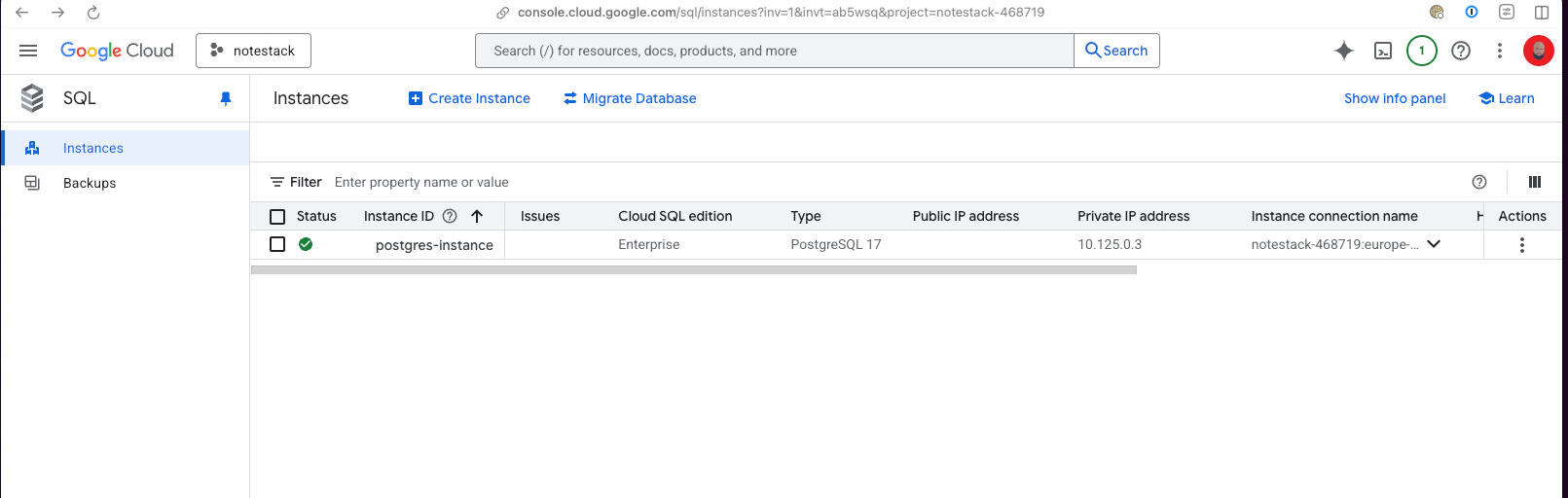This screenshot has height=498, width=1568.
Task: Click the PostgreSQL 17 type cell
Action: point(836,244)
